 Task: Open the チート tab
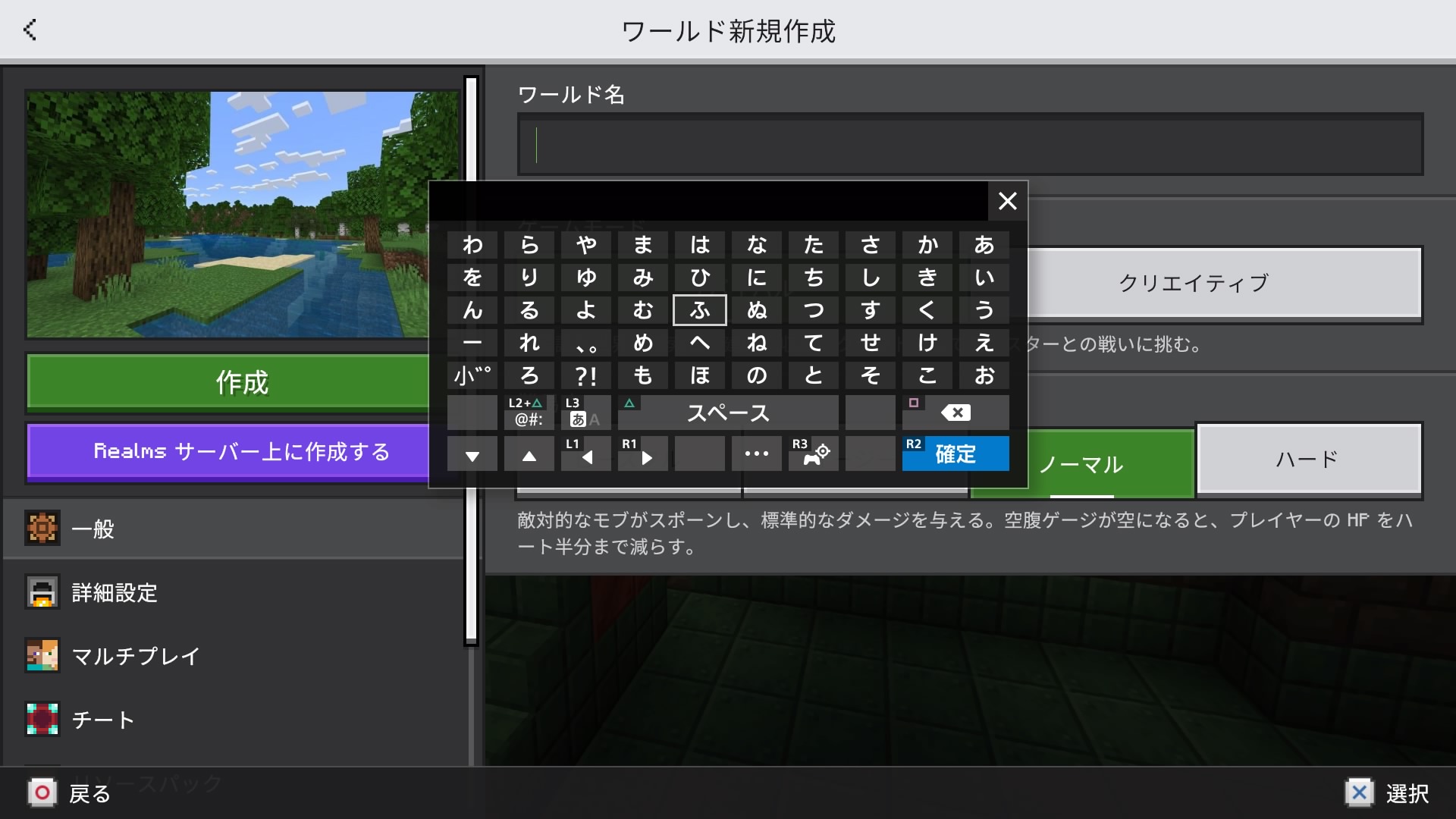point(234,720)
